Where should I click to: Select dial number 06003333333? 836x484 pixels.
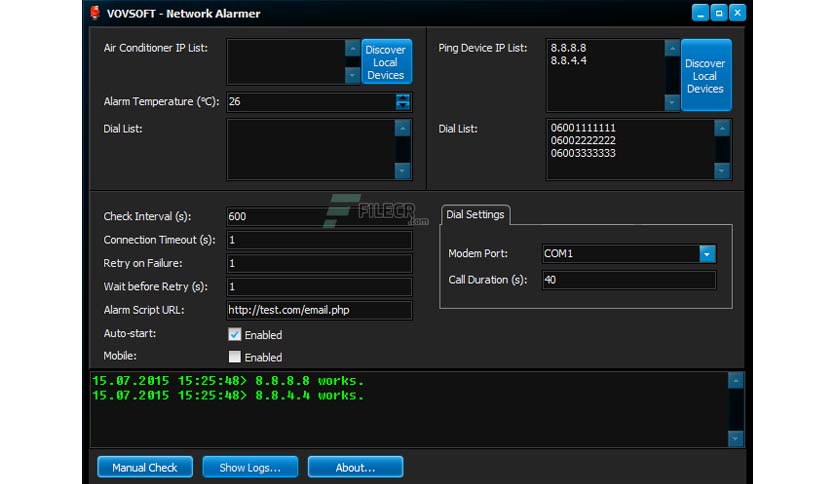point(583,154)
